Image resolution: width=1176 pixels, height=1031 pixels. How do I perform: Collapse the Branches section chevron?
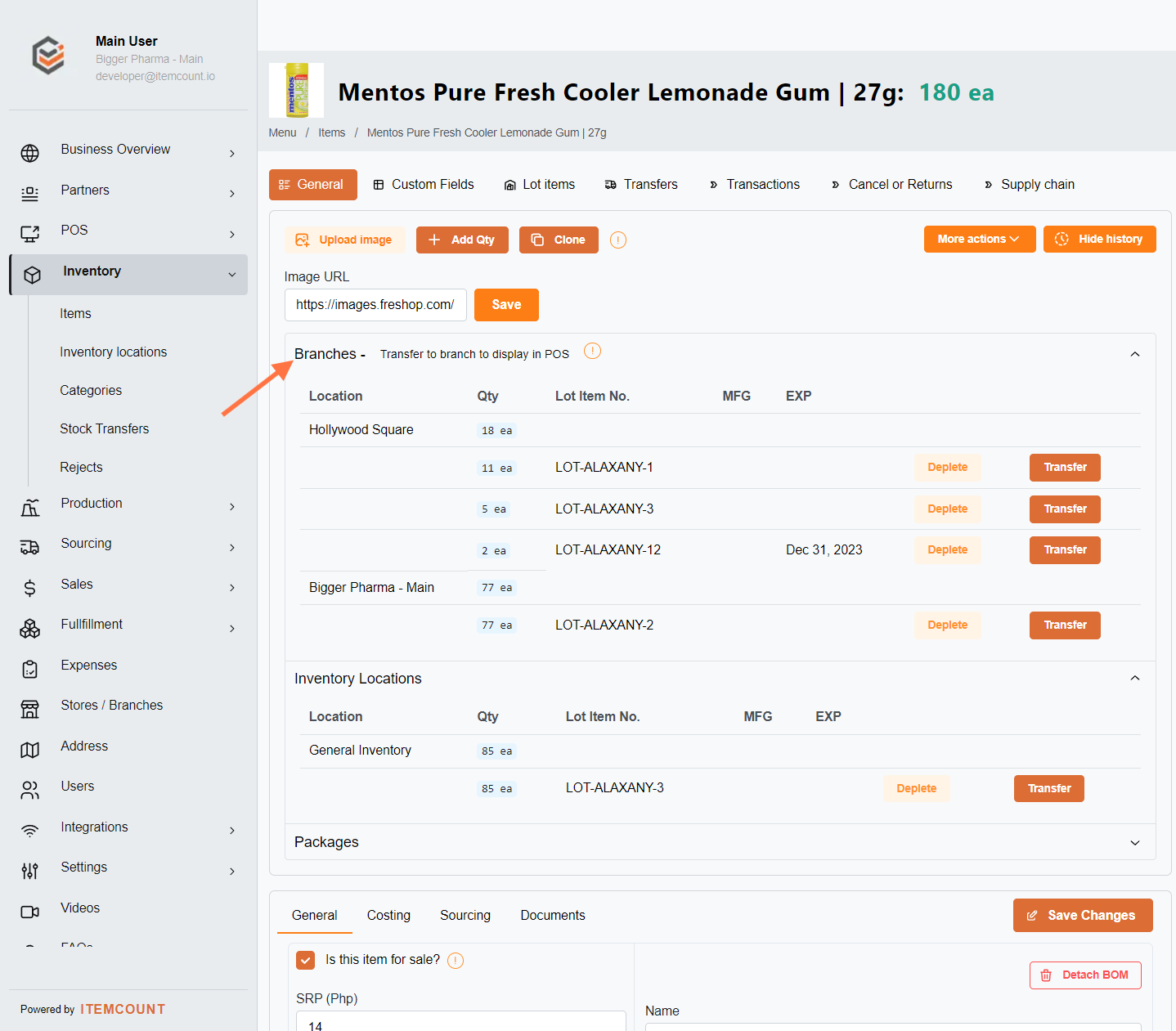pos(1135,354)
